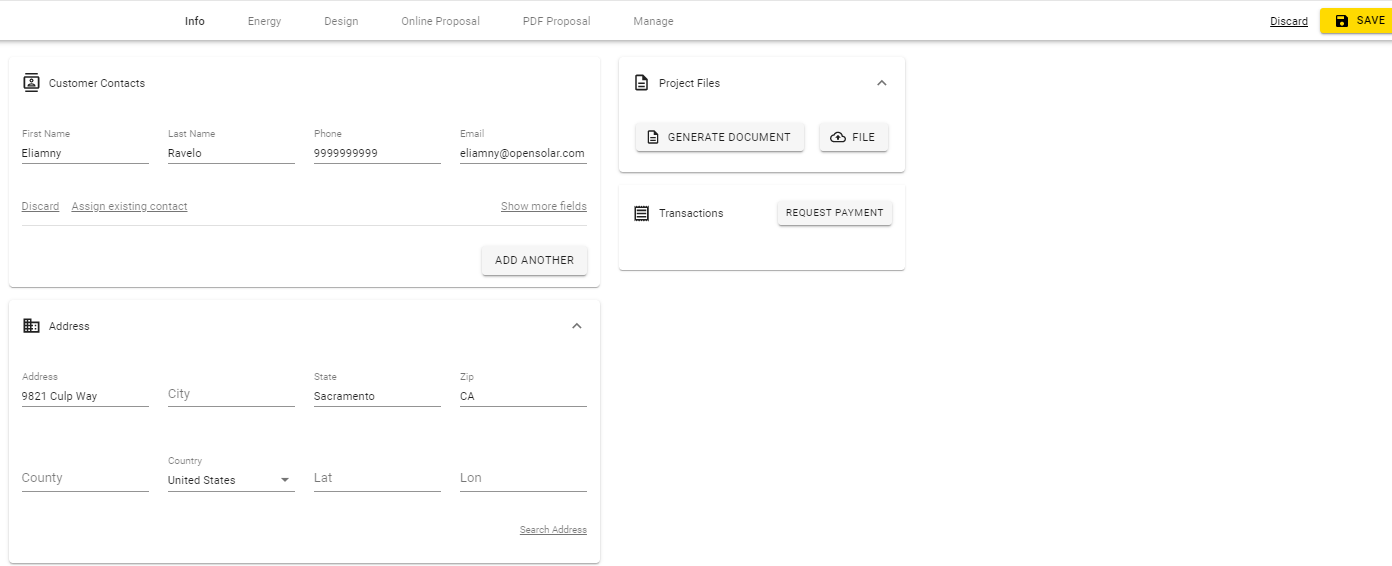The height and width of the screenshot is (566, 1392).
Task: Open the Country dropdown
Action: [x=231, y=480]
